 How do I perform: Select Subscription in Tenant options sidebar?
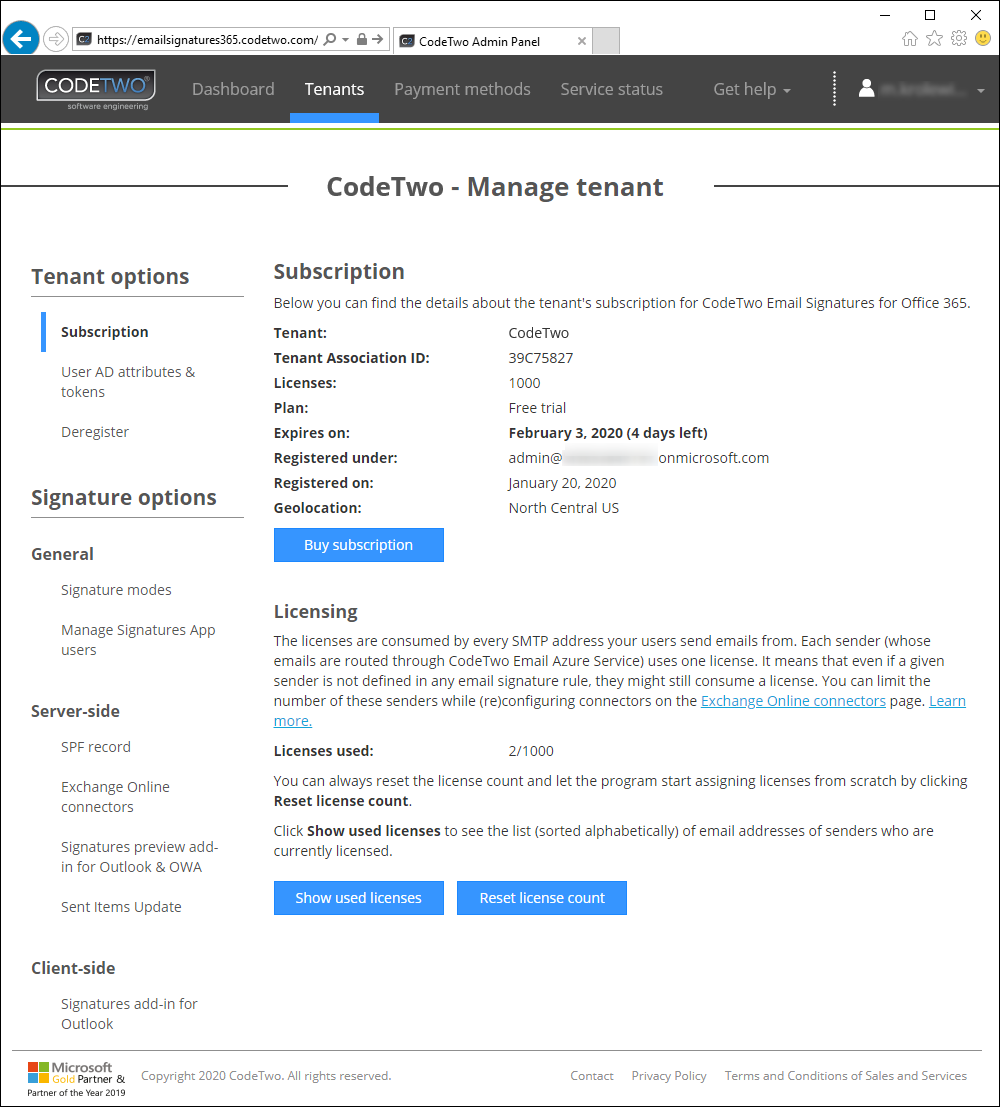pyautogui.click(x=105, y=332)
